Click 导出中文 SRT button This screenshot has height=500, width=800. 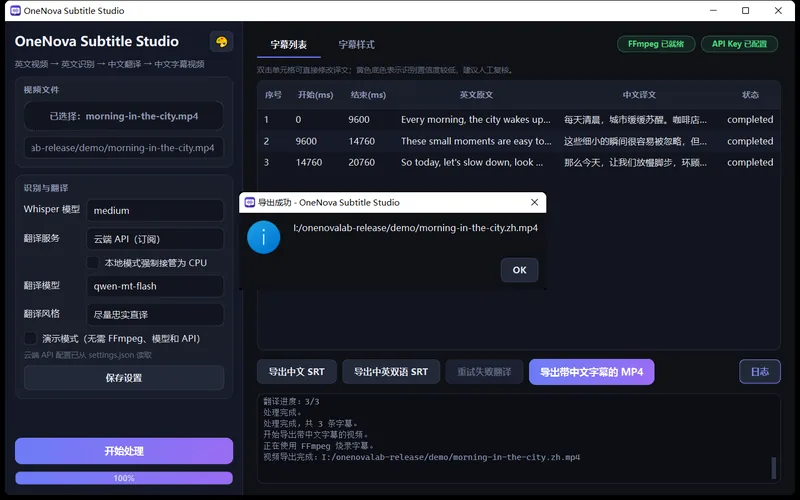coord(296,372)
